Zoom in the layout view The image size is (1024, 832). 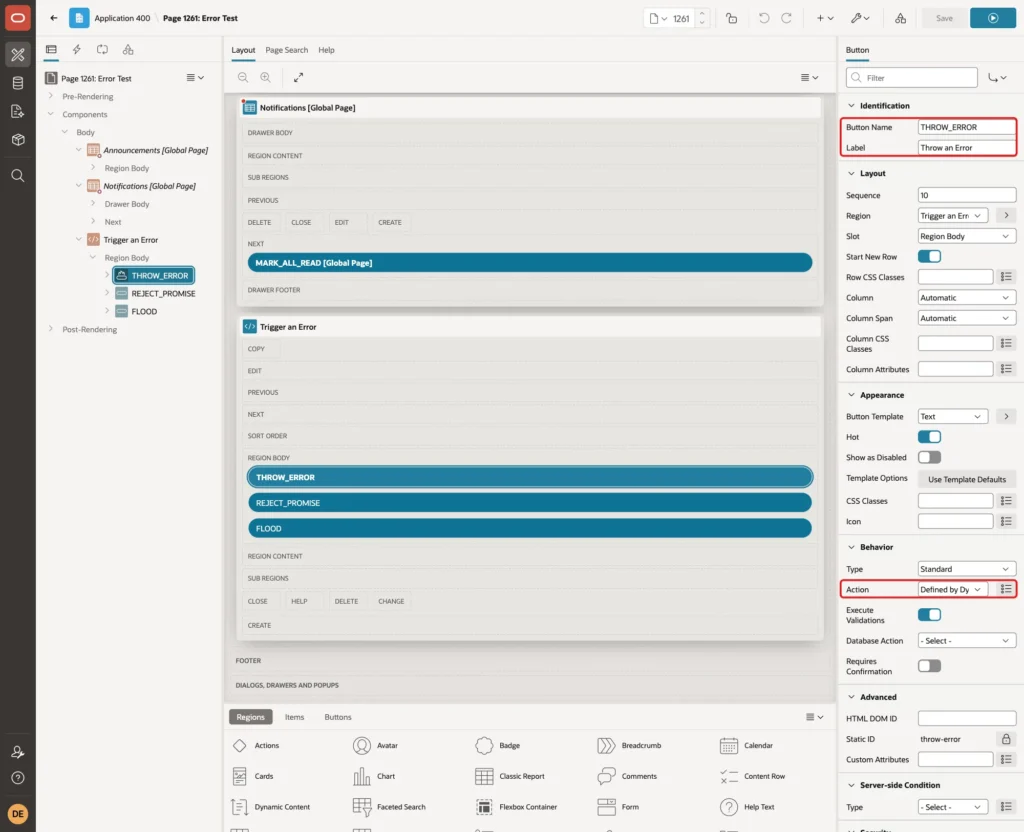265,77
